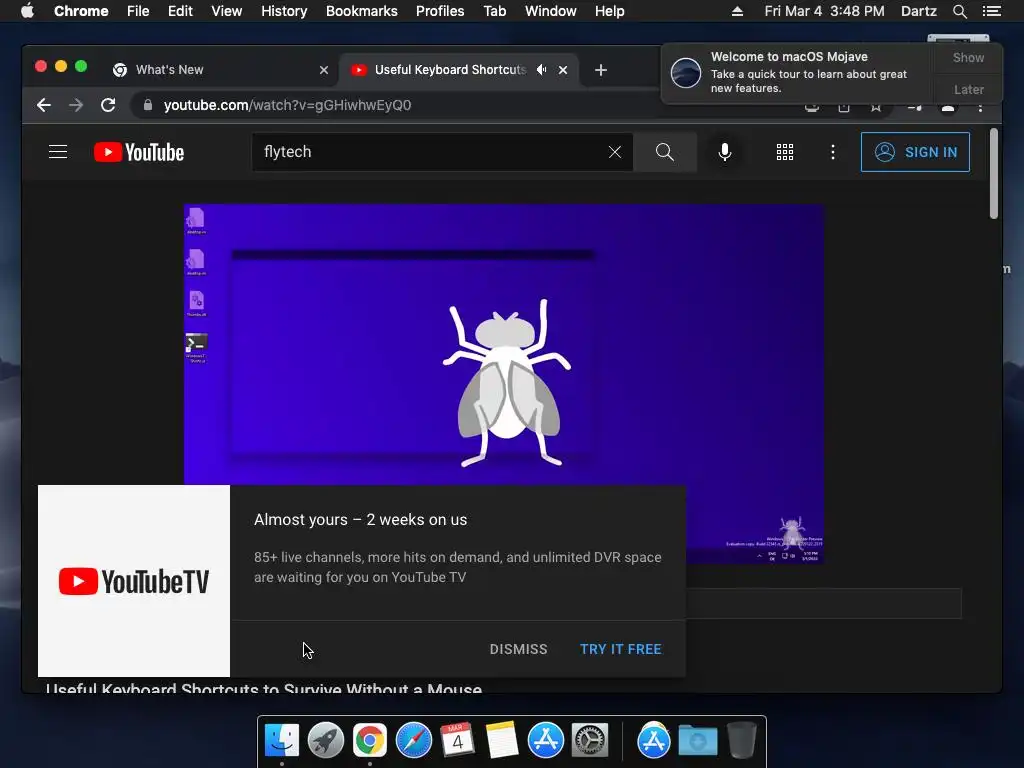This screenshot has height=768, width=1024.
Task: Open Notes from the Dock
Action: tap(502, 740)
